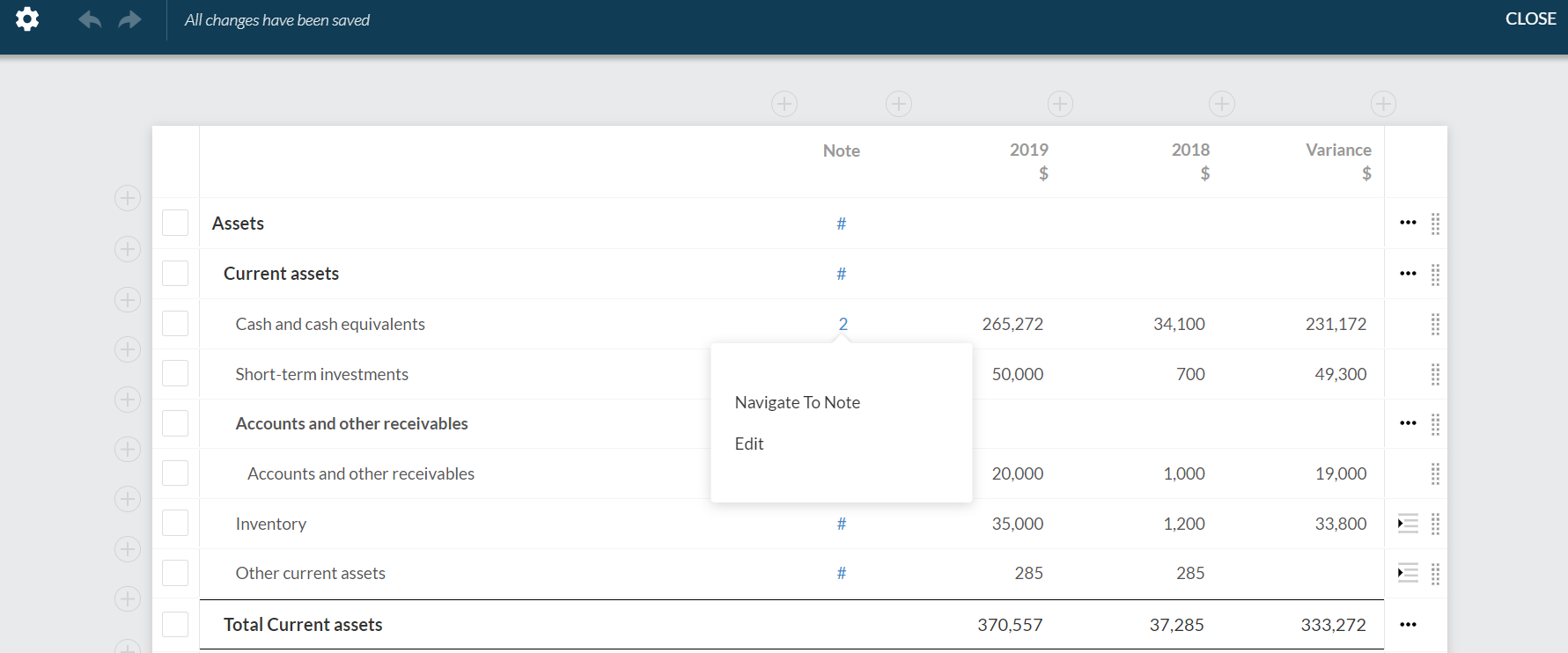The height and width of the screenshot is (653, 1568).
Task: Click note link 2 for Cash
Action: point(843,325)
